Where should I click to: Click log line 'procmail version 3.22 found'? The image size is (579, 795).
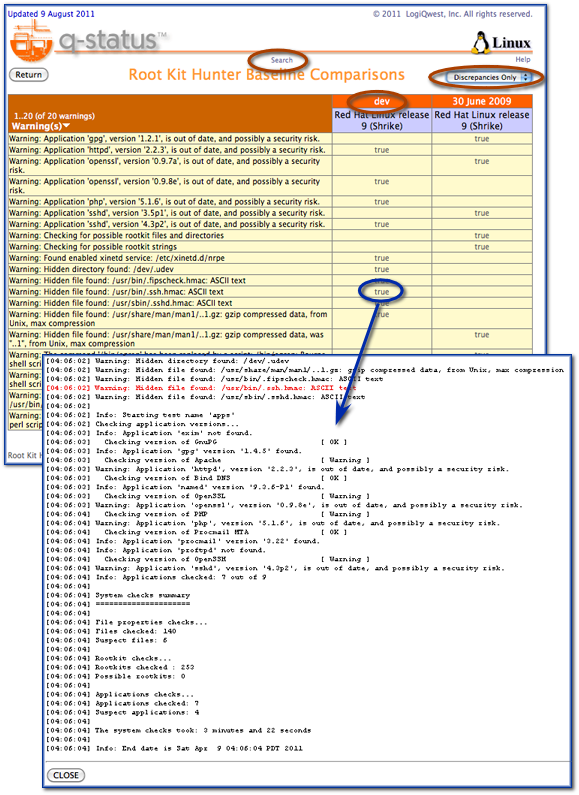coord(183,541)
